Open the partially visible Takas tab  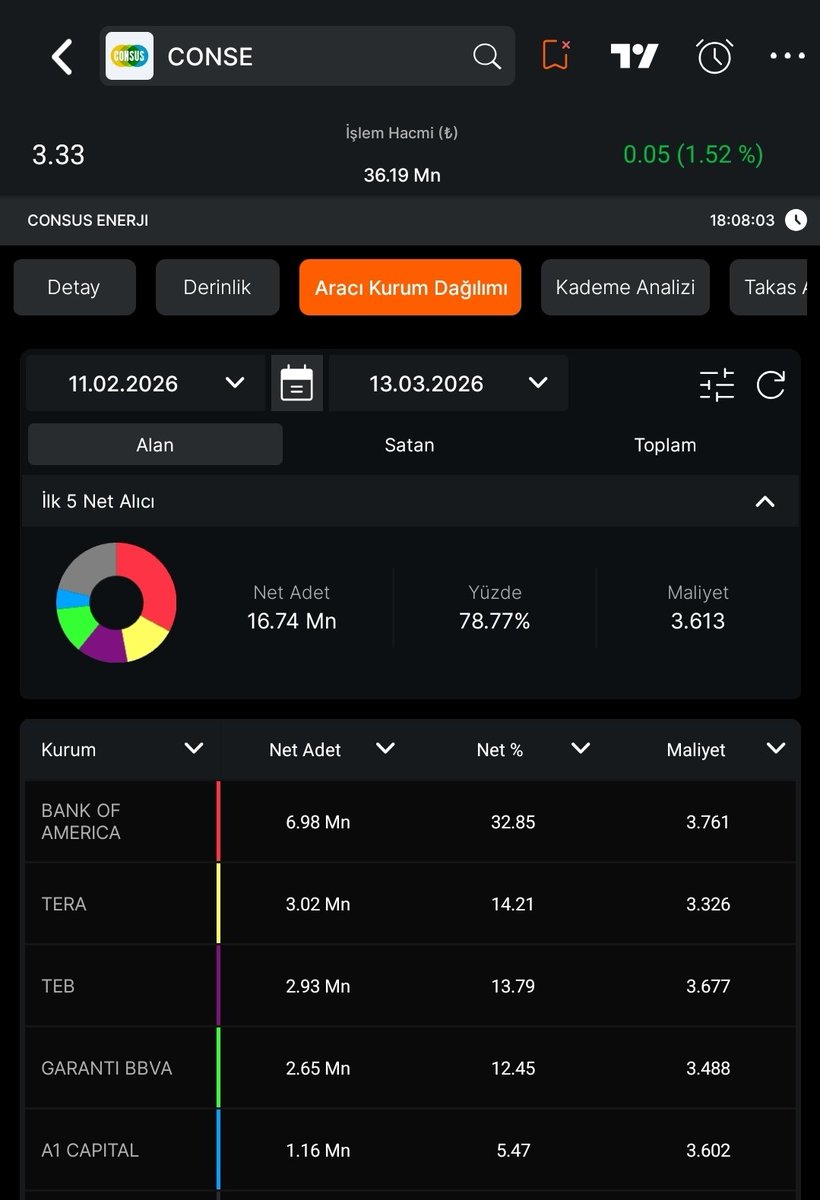coord(769,288)
